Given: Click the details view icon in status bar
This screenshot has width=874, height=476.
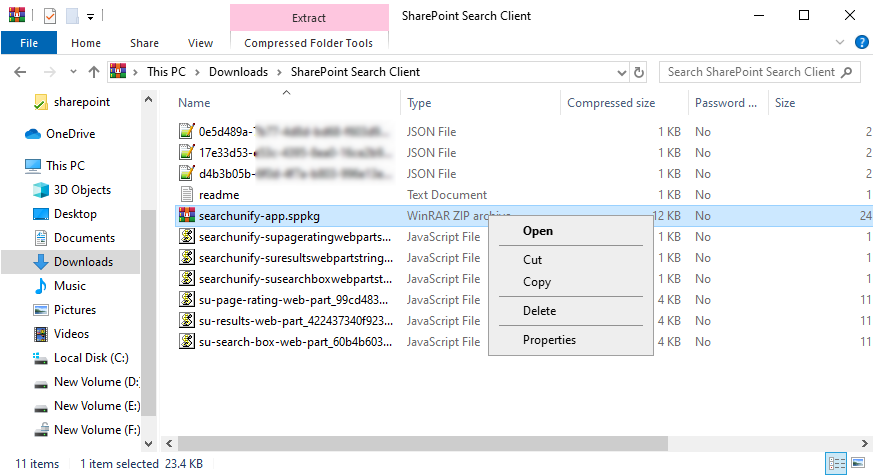Looking at the screenshot, I should pyautogui.click(x=835, y=464).
